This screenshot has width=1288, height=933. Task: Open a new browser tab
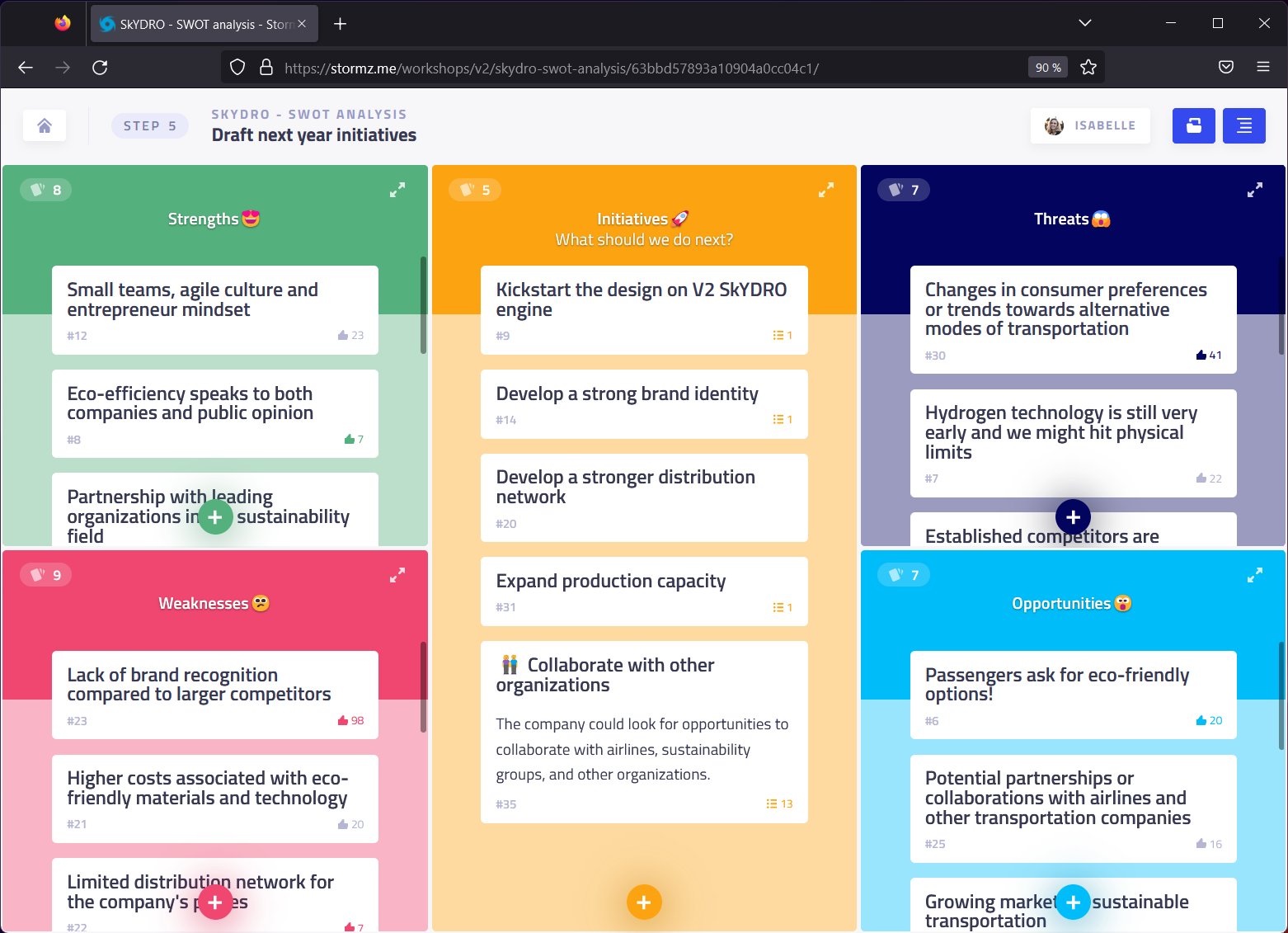[x=340, y=24]
